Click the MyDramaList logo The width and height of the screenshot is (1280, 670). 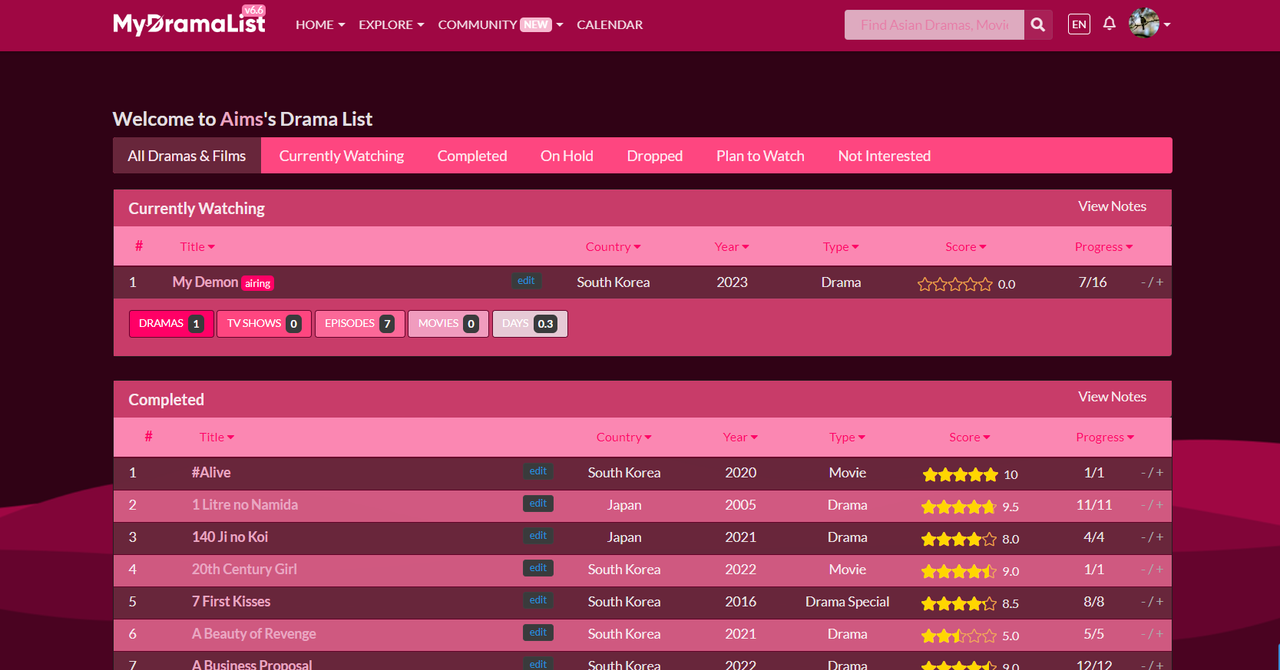(x=189, y=22)
